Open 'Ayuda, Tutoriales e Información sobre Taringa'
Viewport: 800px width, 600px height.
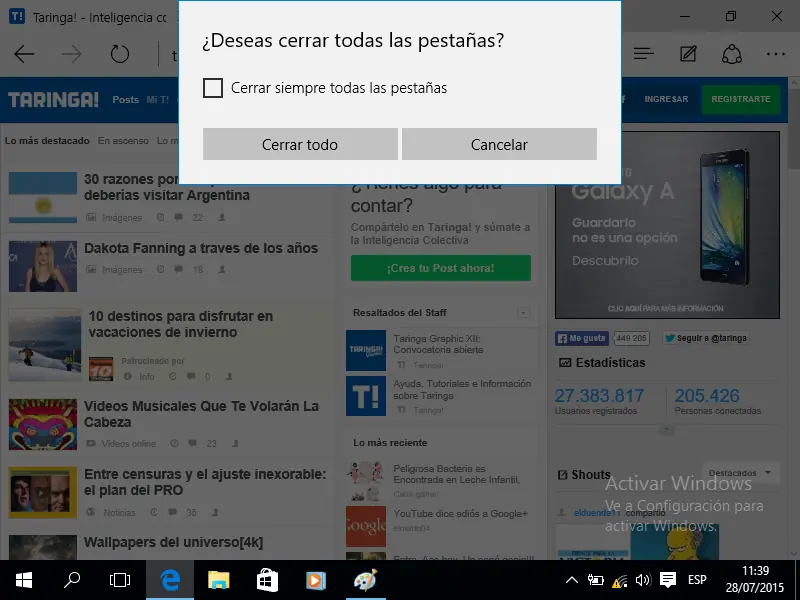(462, 389)
